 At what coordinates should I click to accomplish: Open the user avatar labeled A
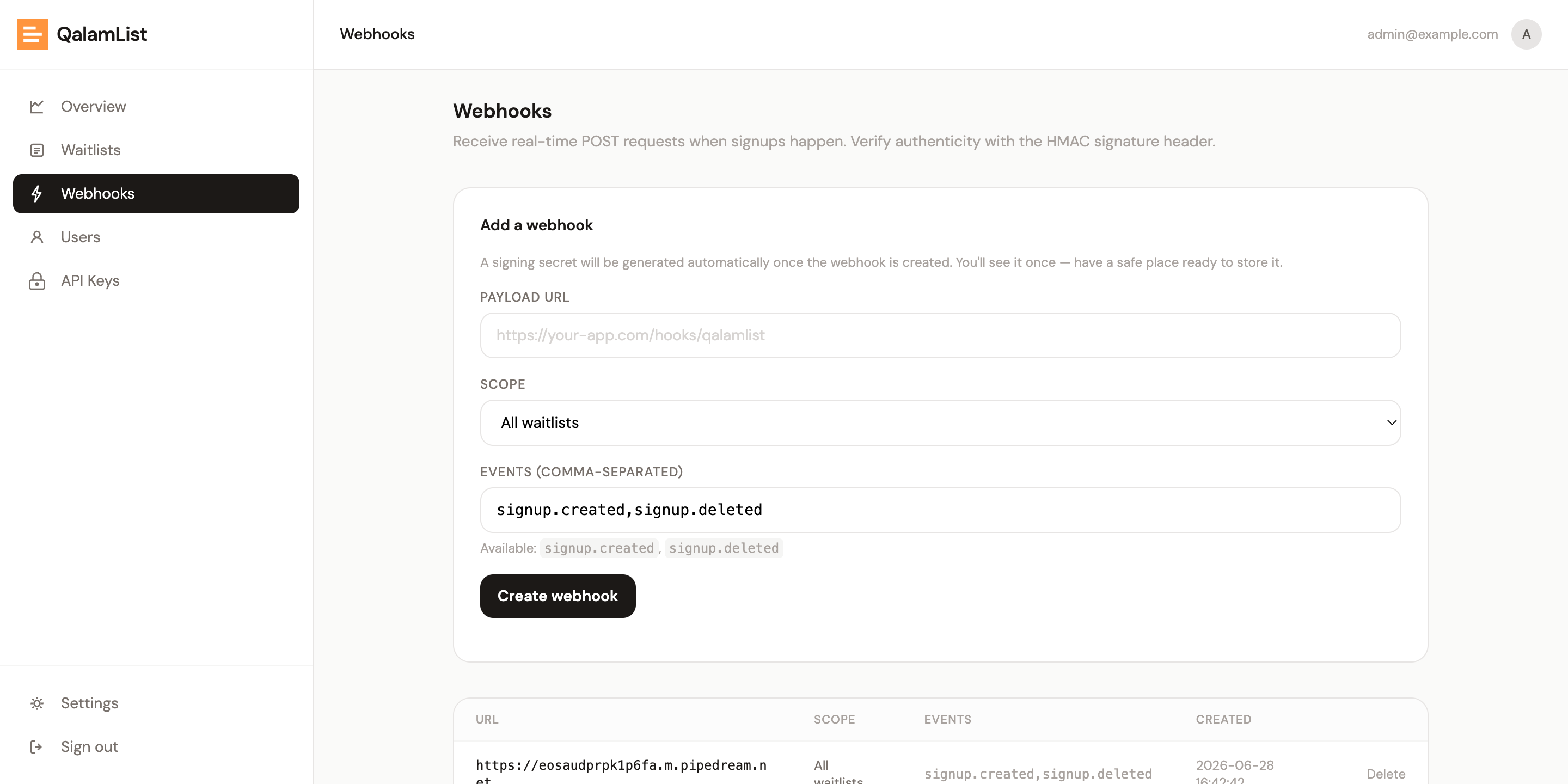1526,34
